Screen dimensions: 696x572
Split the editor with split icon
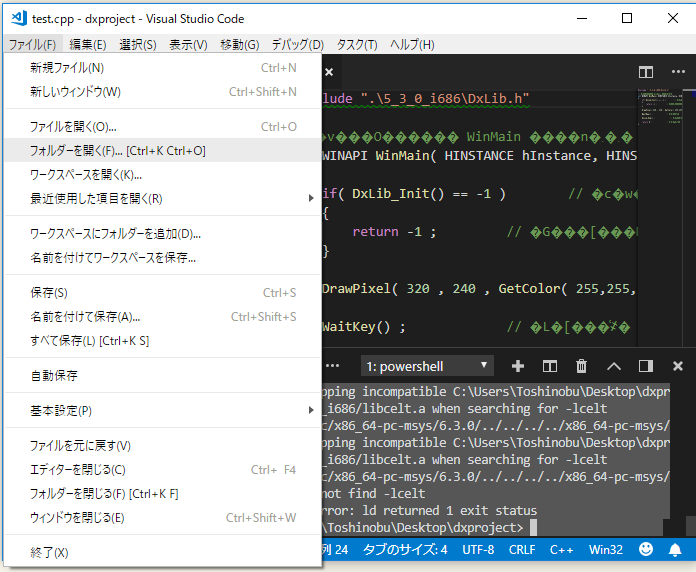pos(645,72)
